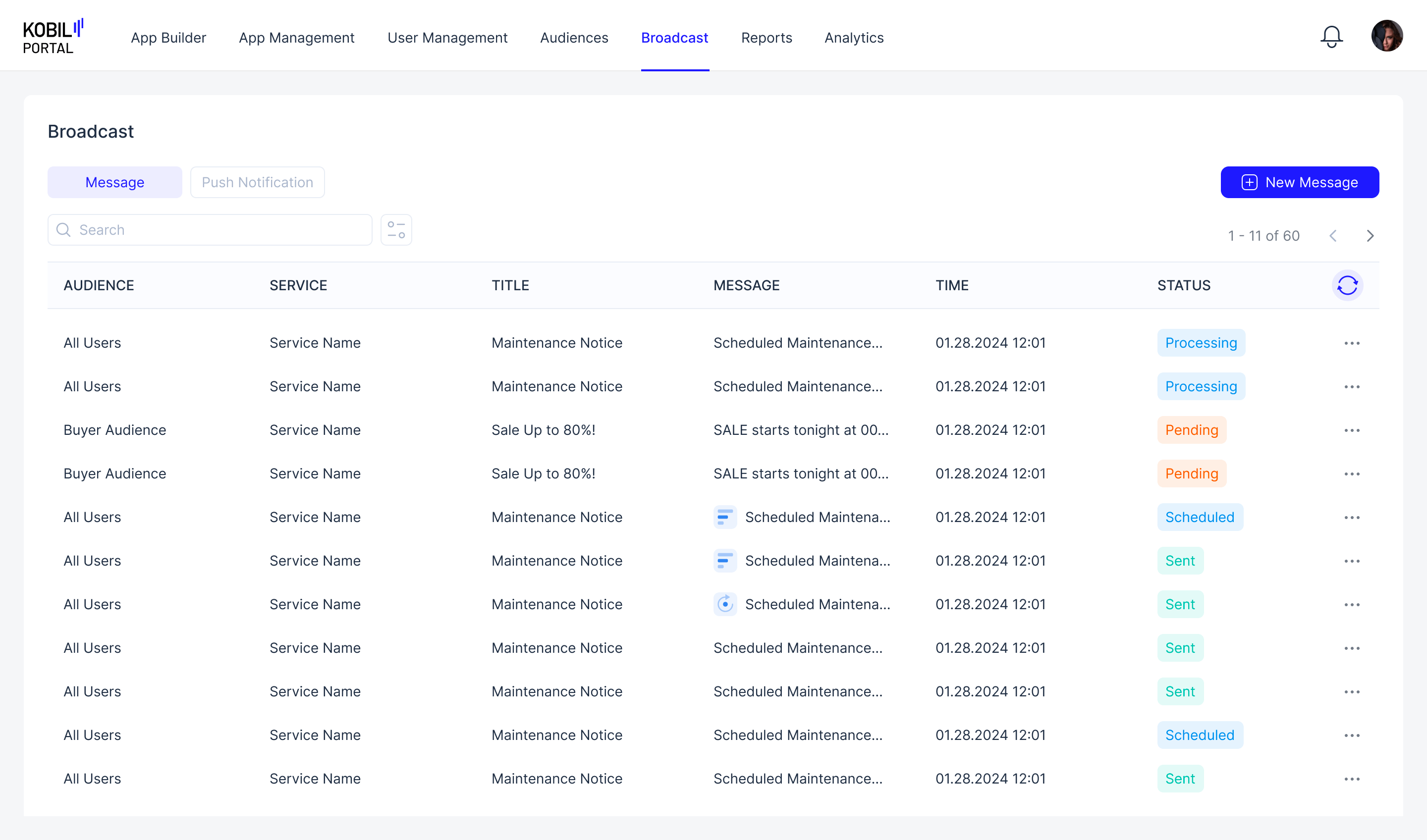Open more options for first Pending row

tap(1352, 430)
